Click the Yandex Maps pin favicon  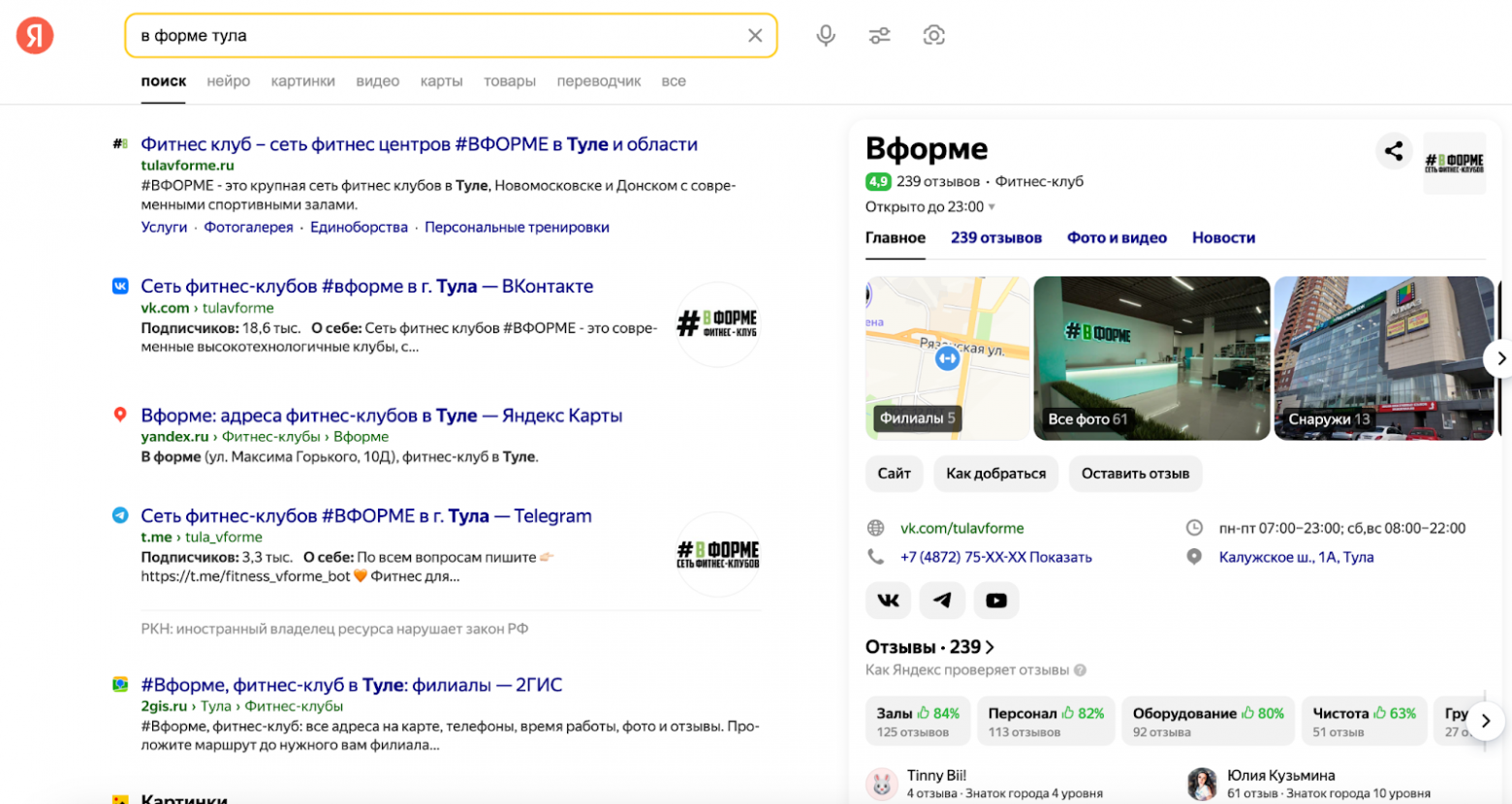pos(120,415)
